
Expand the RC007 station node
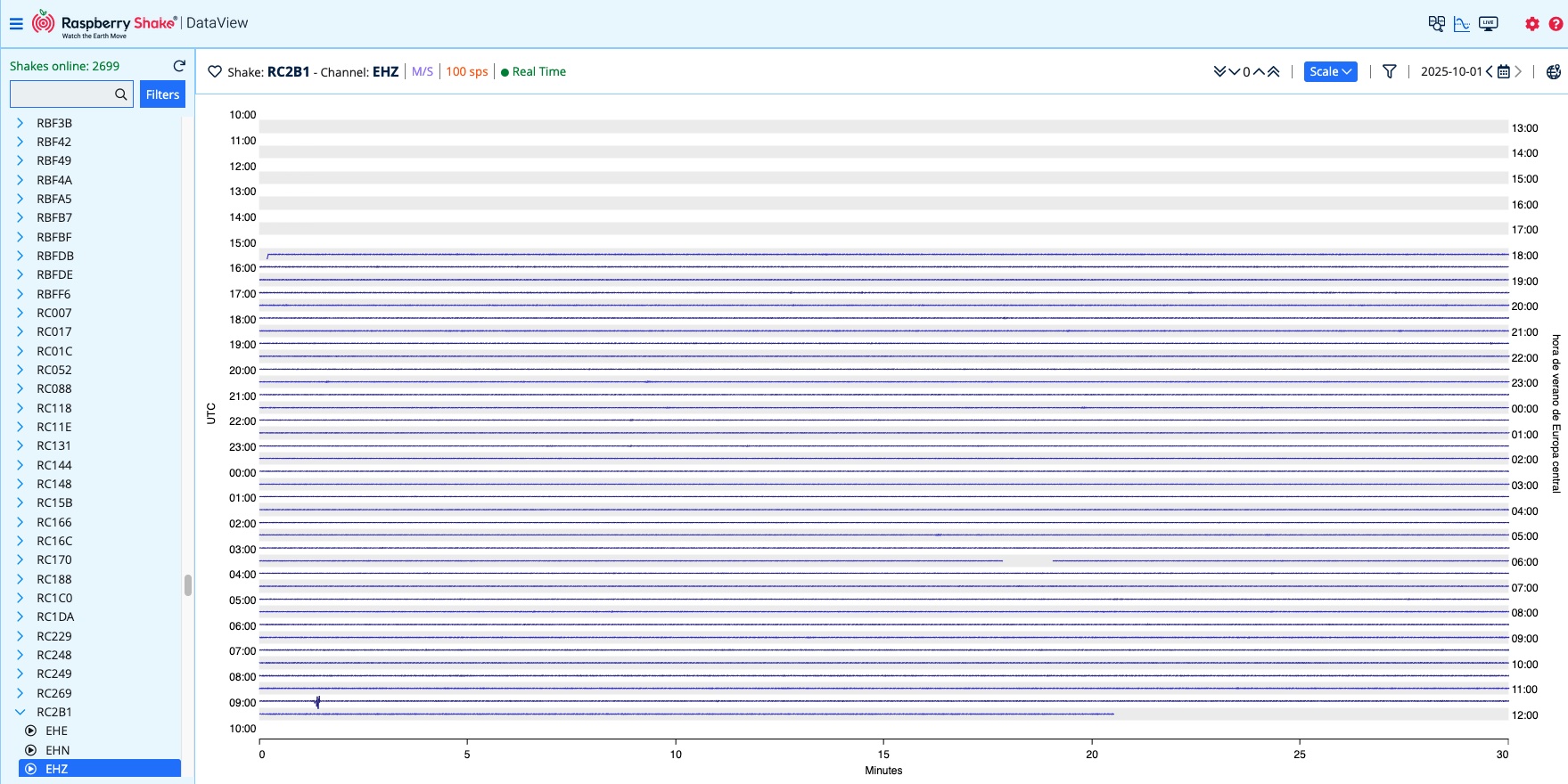pos(21,313)
